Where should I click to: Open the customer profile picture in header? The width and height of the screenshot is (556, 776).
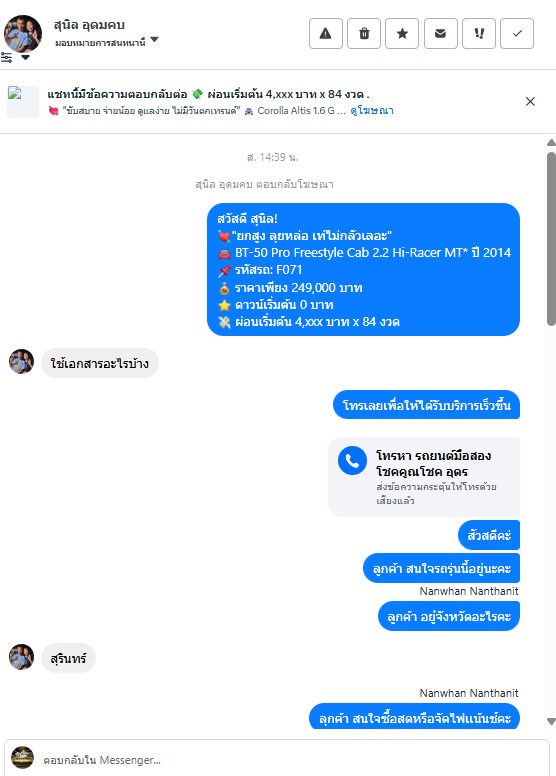click(x=23, y=34)
